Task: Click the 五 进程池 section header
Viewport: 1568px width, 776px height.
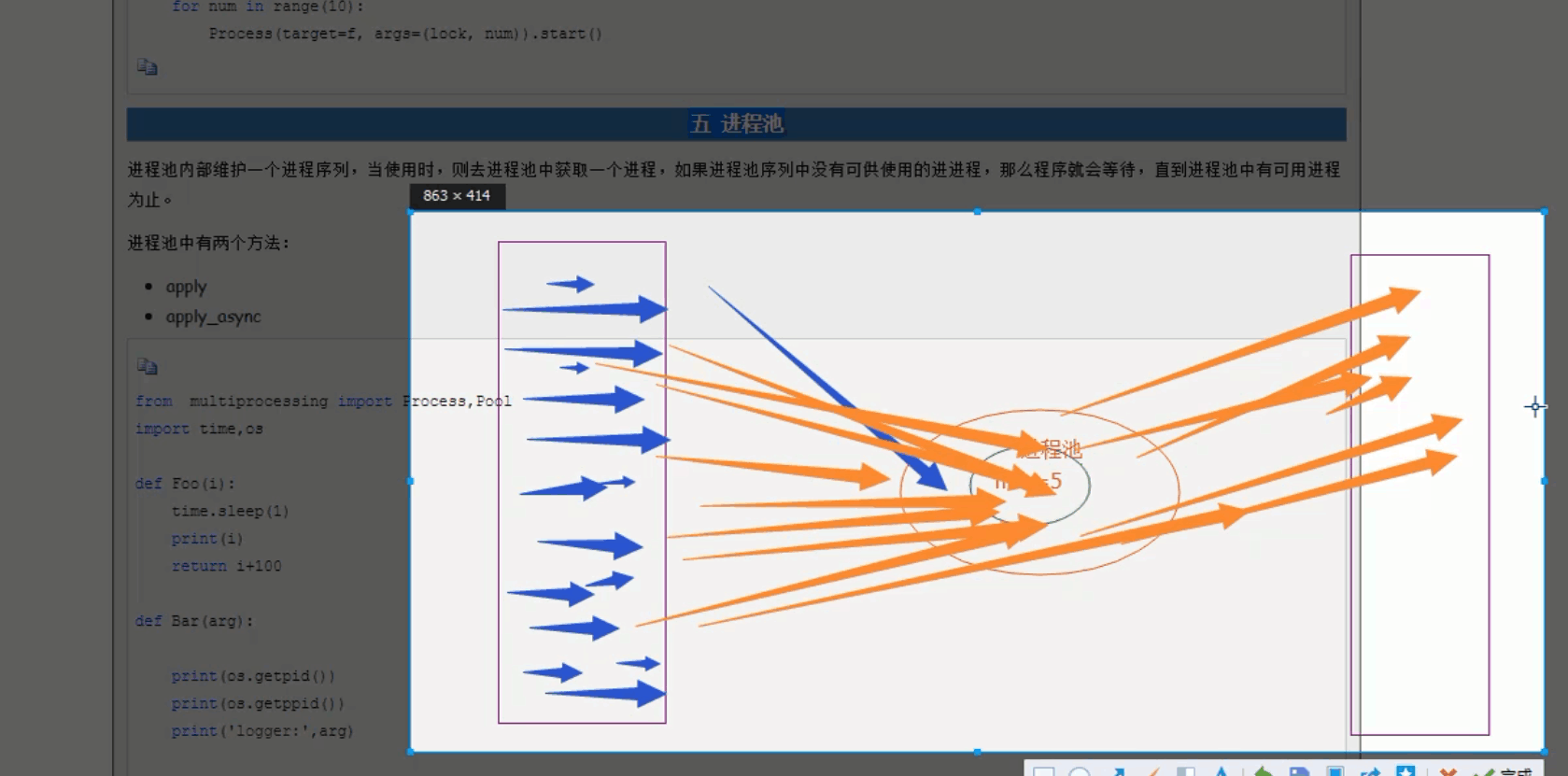Action: click(x=736, y=123)
